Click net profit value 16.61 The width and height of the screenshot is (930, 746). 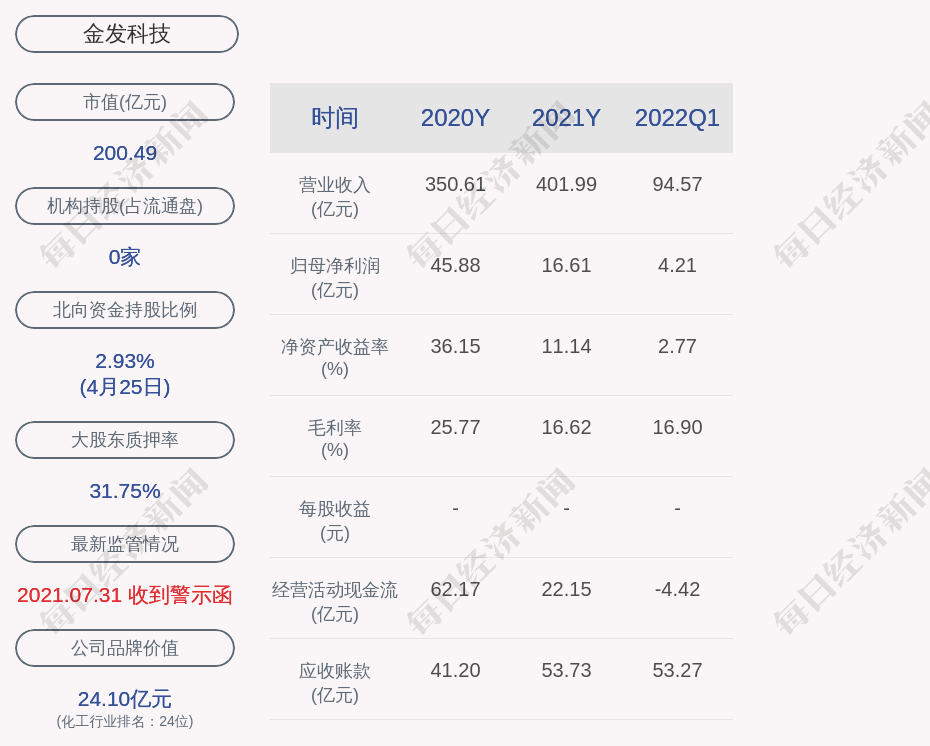[x=566, y=265]
